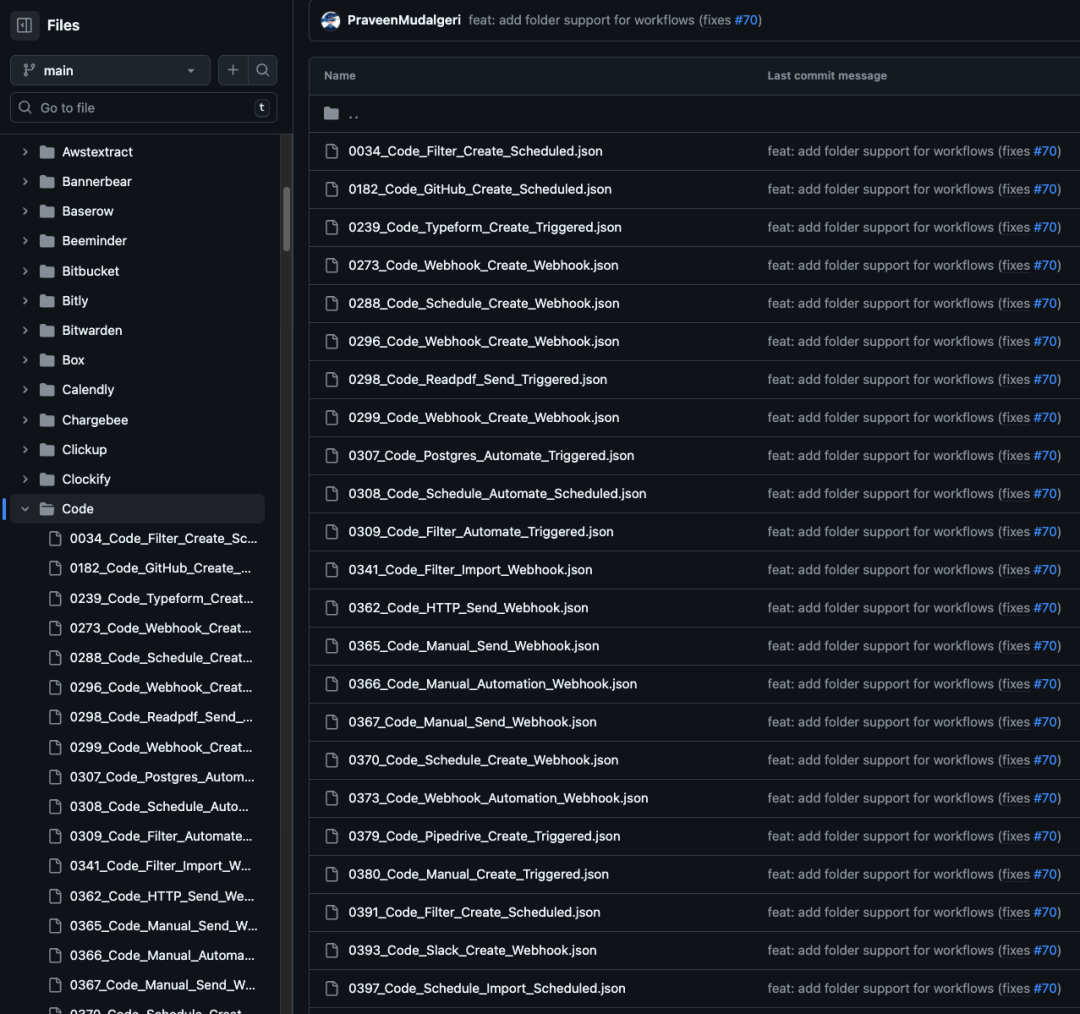The image size is (1080, 1014).
Task: Expand the Bannerbear folder chevron
Action: (25, 181)
